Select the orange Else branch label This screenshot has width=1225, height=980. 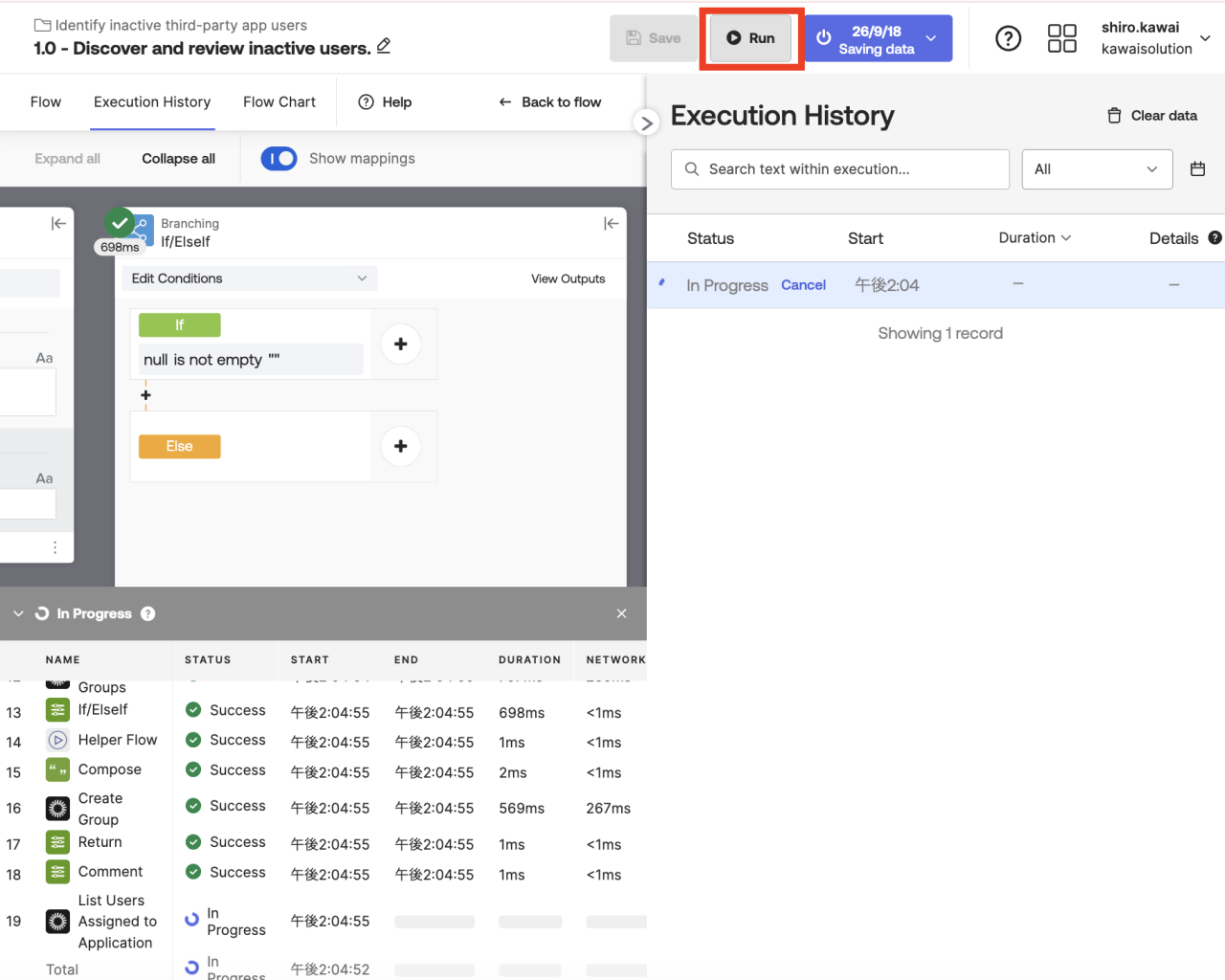coord(180,447)
